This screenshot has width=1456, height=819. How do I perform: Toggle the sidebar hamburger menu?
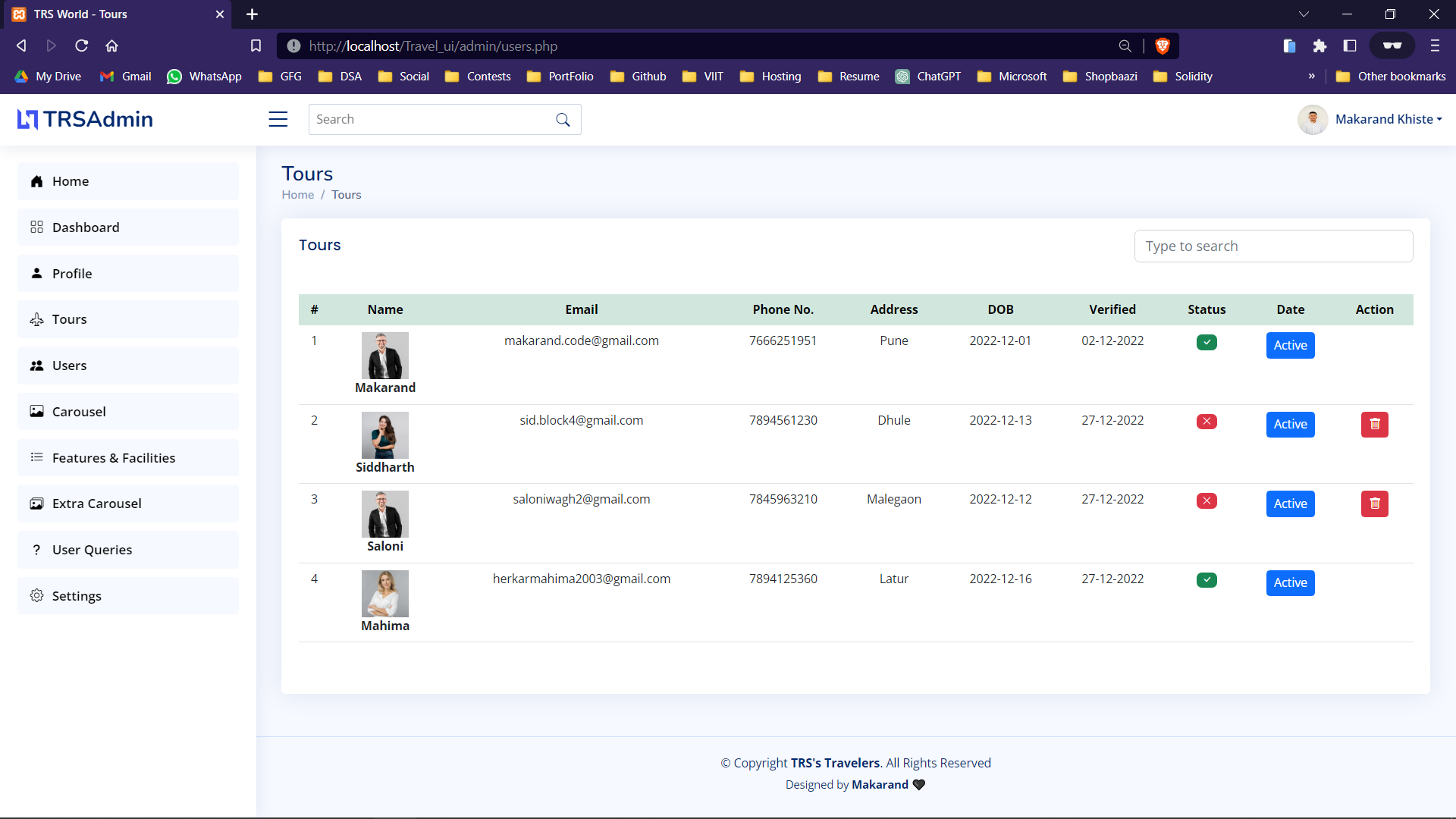[278, 119]
